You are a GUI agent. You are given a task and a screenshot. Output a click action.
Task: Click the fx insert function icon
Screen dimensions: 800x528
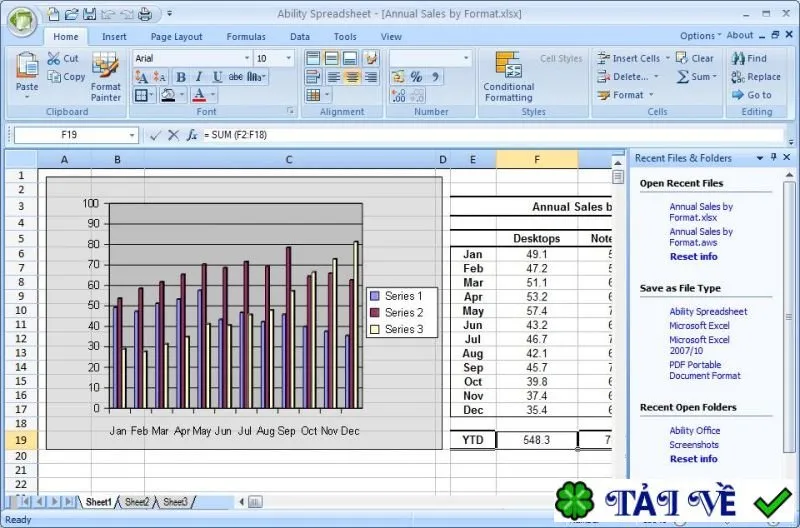[191, 135]
